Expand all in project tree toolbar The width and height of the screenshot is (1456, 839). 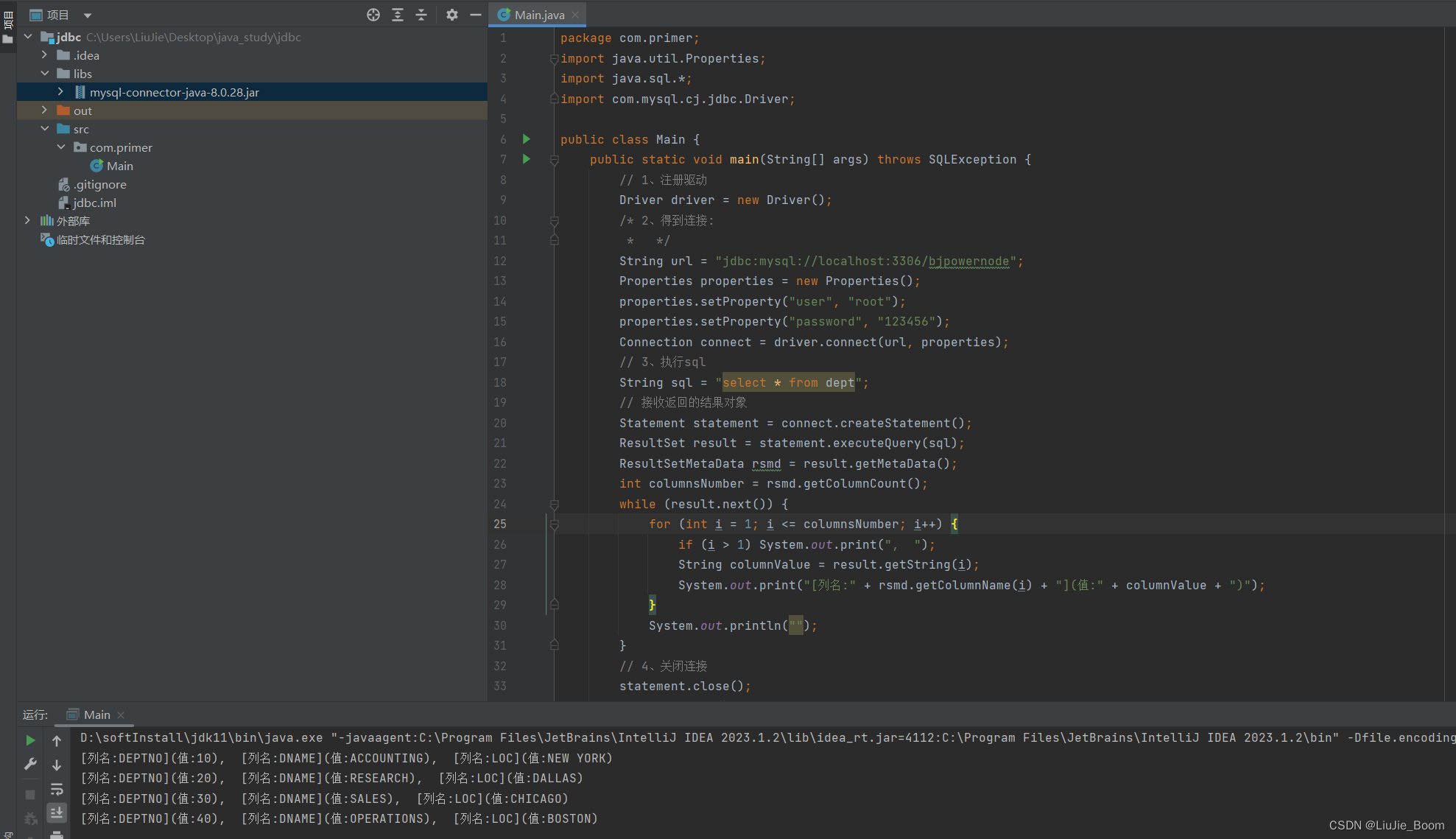(x=398, y=15)
